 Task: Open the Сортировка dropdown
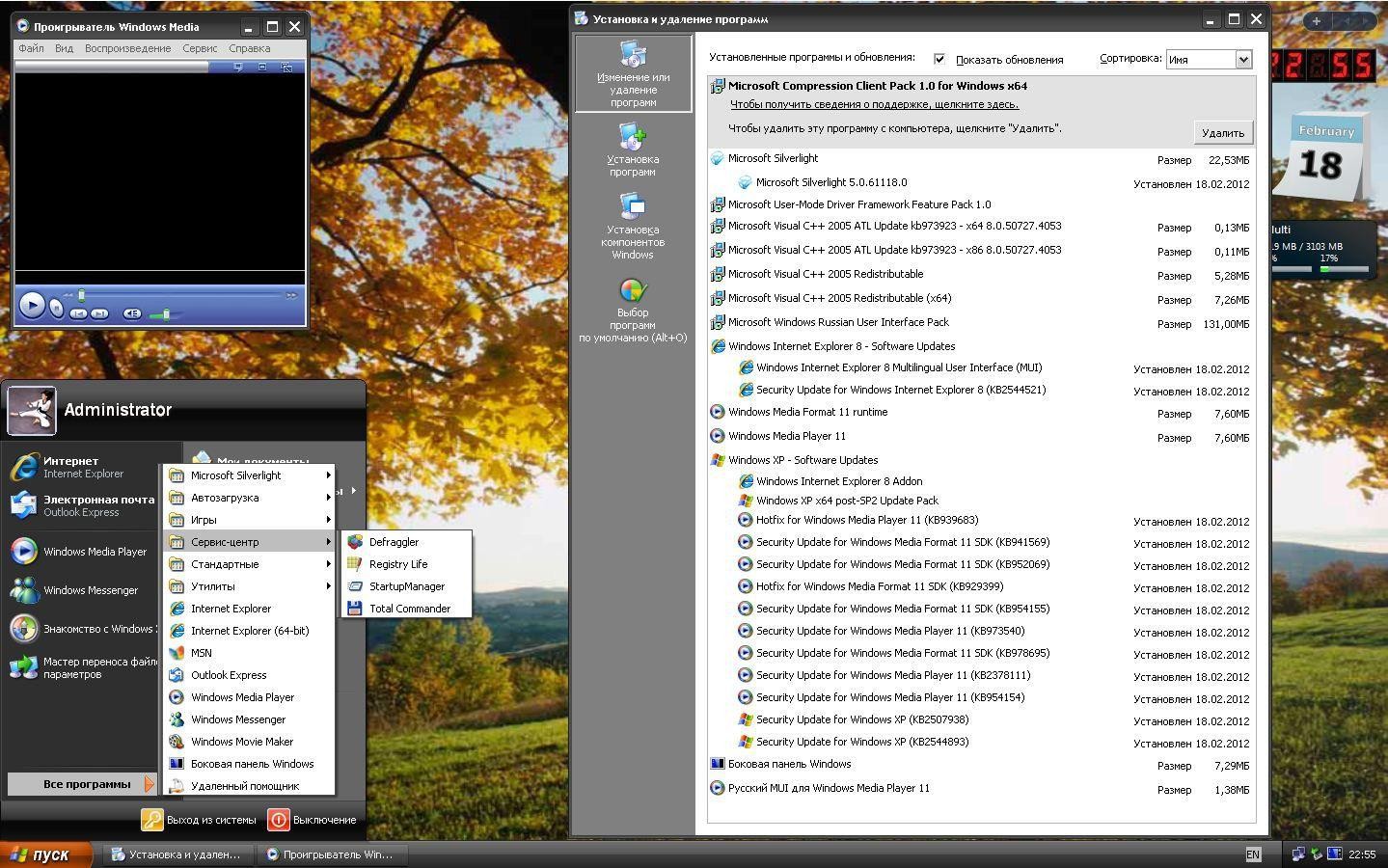click(1243, 59)
